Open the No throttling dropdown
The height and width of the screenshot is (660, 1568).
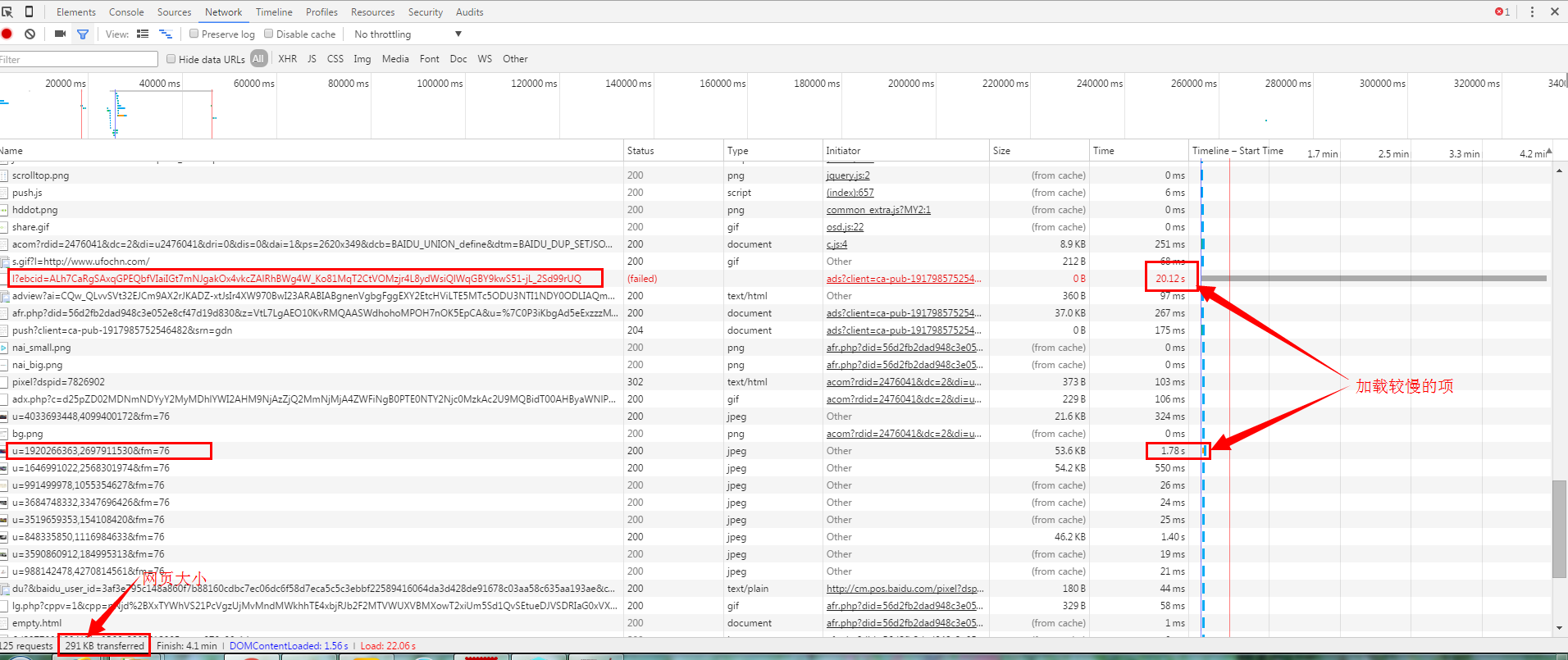[408, 34]
